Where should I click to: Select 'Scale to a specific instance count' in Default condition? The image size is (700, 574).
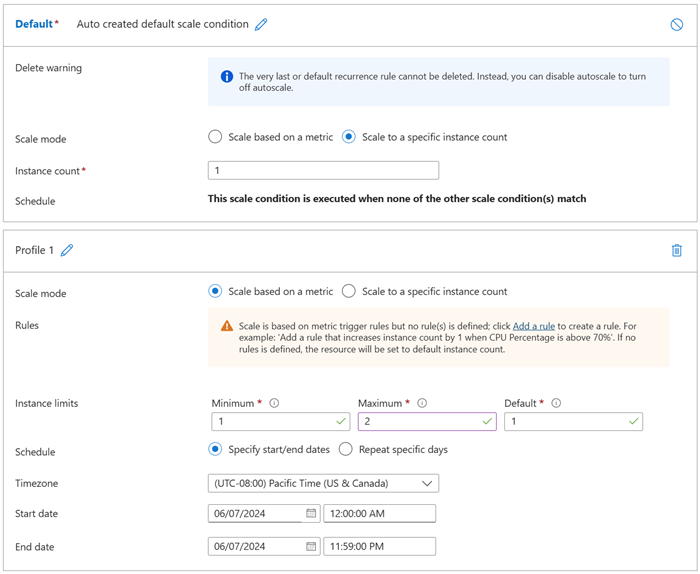click(349, 137)
